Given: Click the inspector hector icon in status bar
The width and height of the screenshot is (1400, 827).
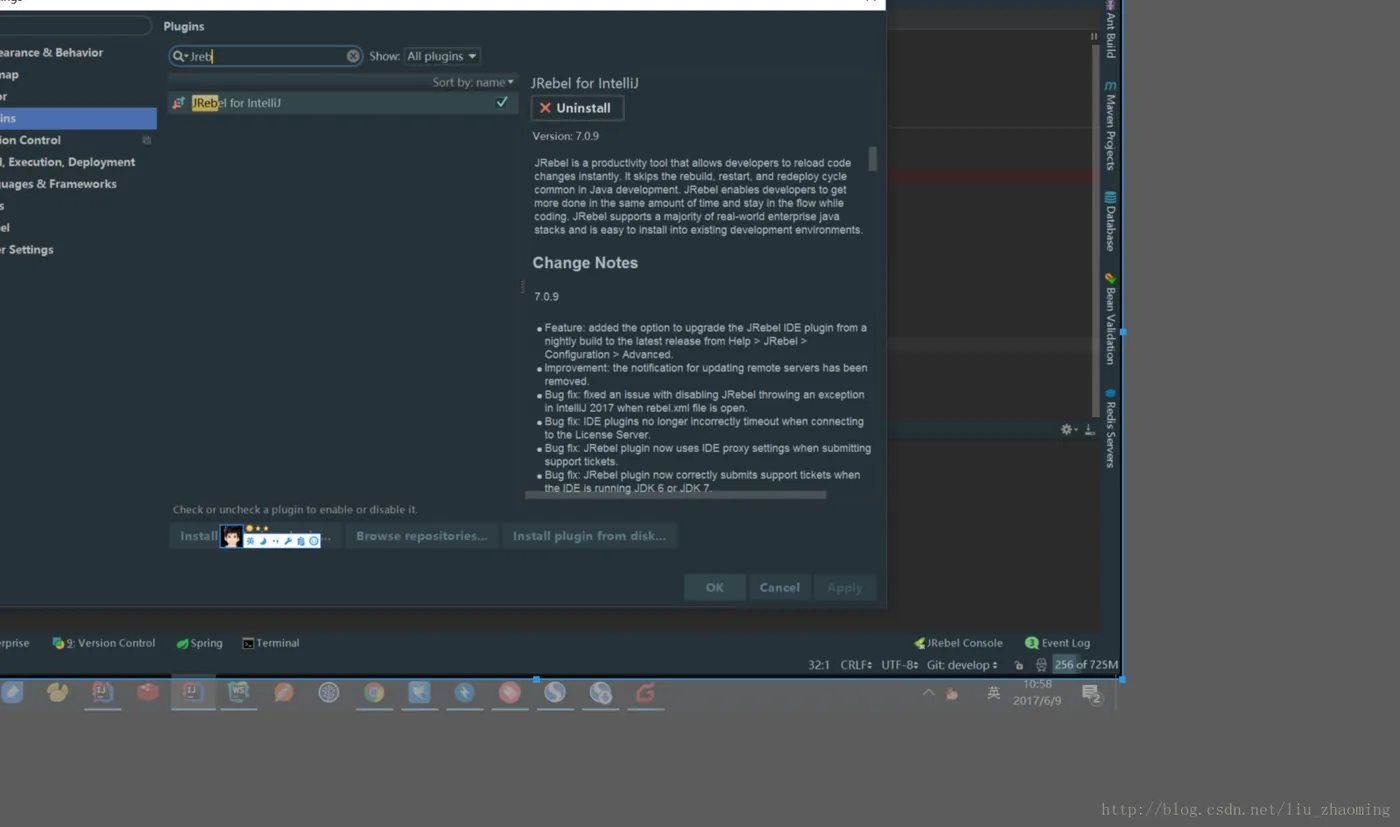Looking at the screenshot, I should [x=1041, y=665].
